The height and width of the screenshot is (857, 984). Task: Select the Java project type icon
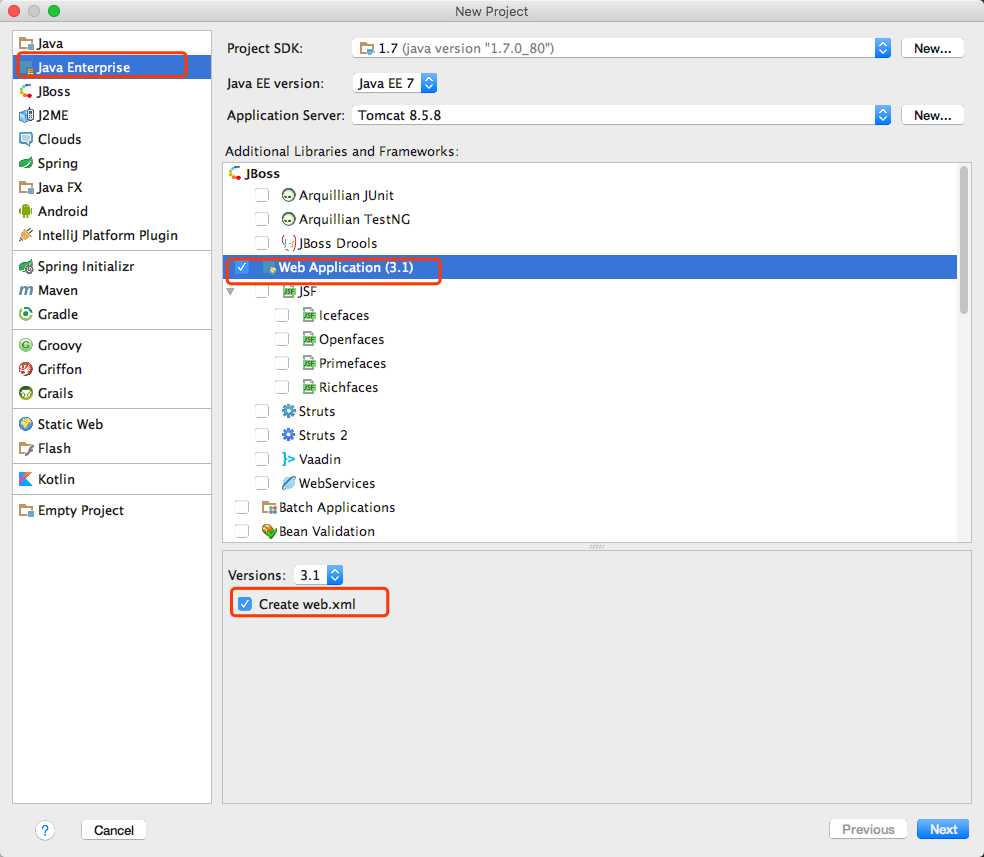tap(26, 43)
